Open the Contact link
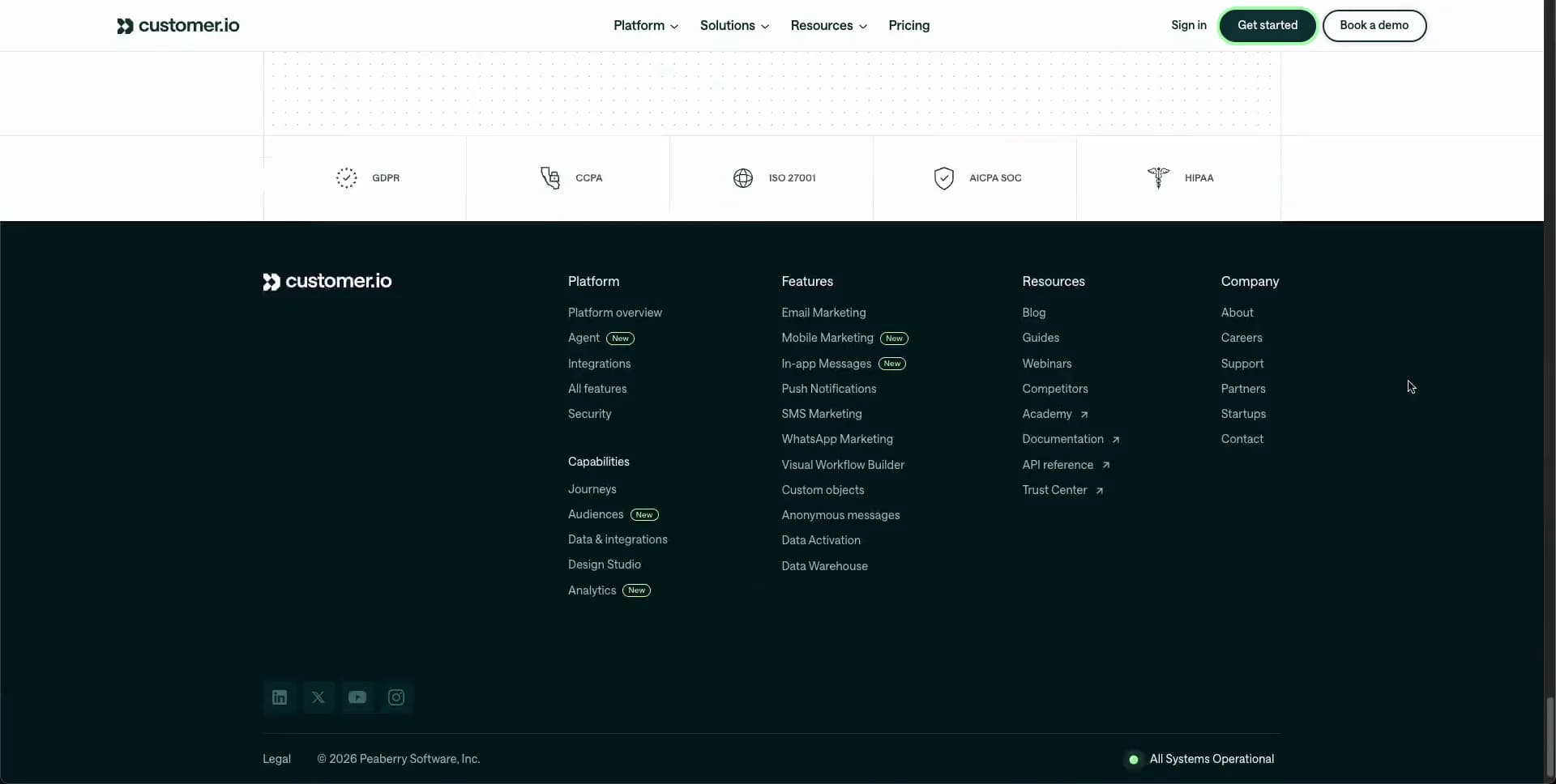The width and height of the screenshot is (1556, 784). coord(1242,439)
